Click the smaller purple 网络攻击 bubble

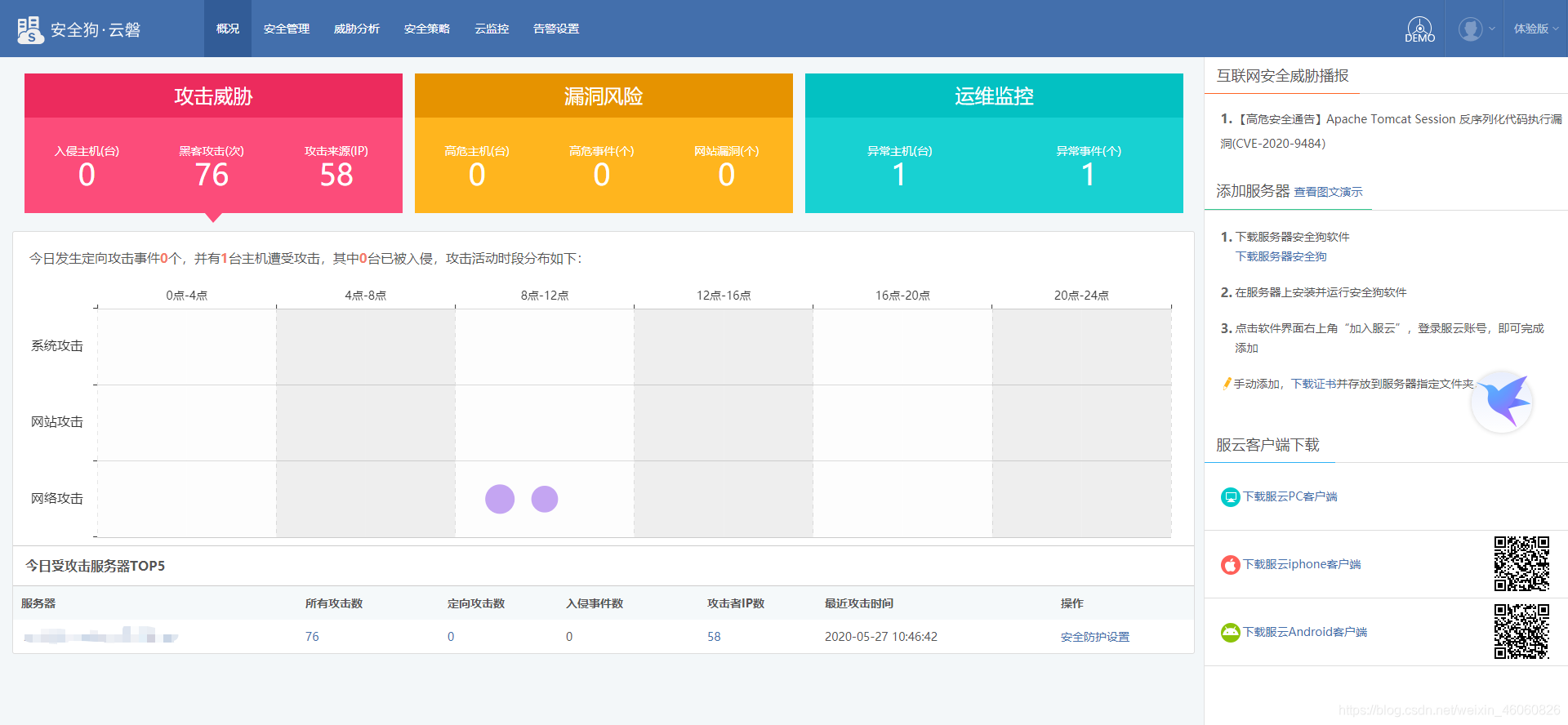(545, 499)
